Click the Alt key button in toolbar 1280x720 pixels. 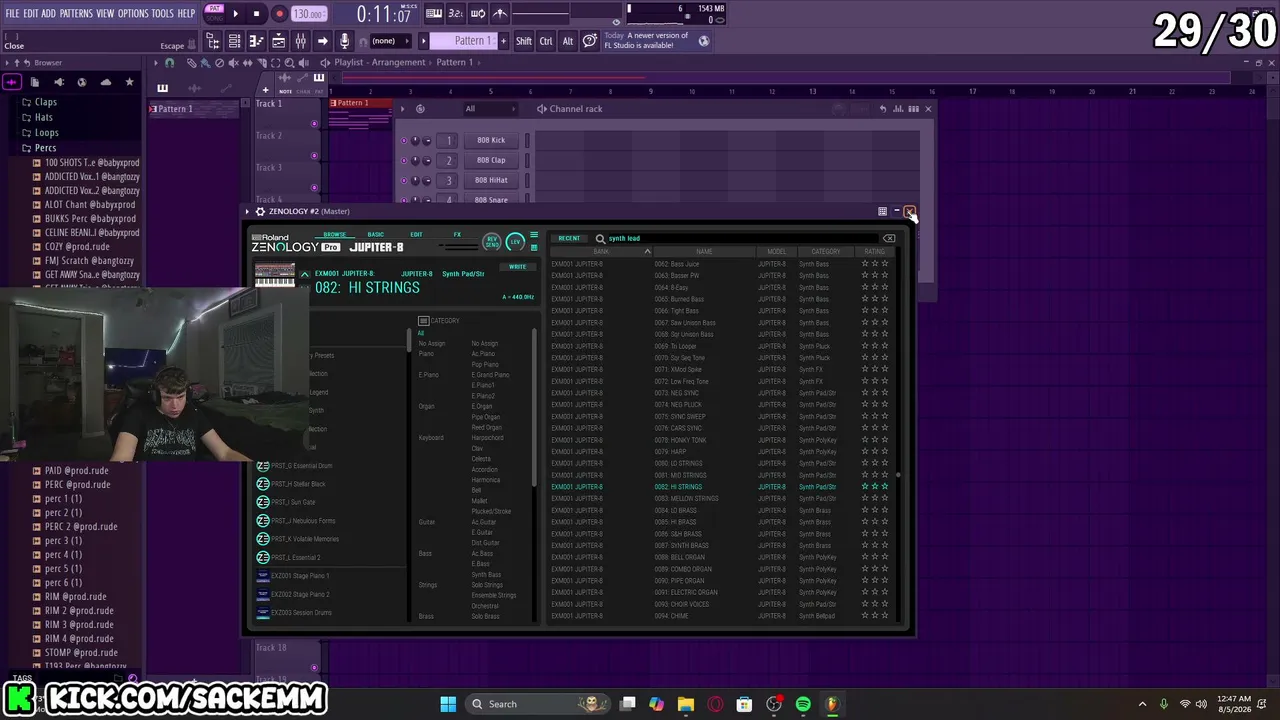pyautogui.click(x=568, y=41)
